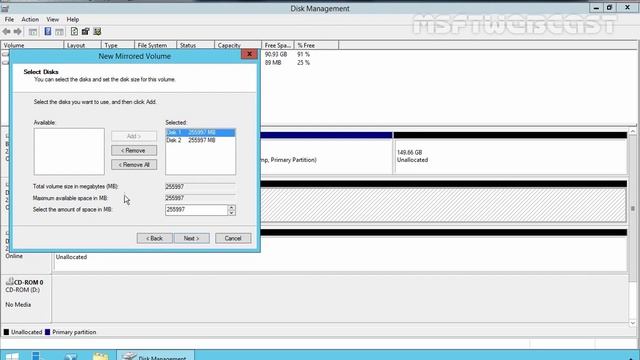640x360 pixels.
Task: Sort by the Volume column header
Action: click(x=32, y=45)
